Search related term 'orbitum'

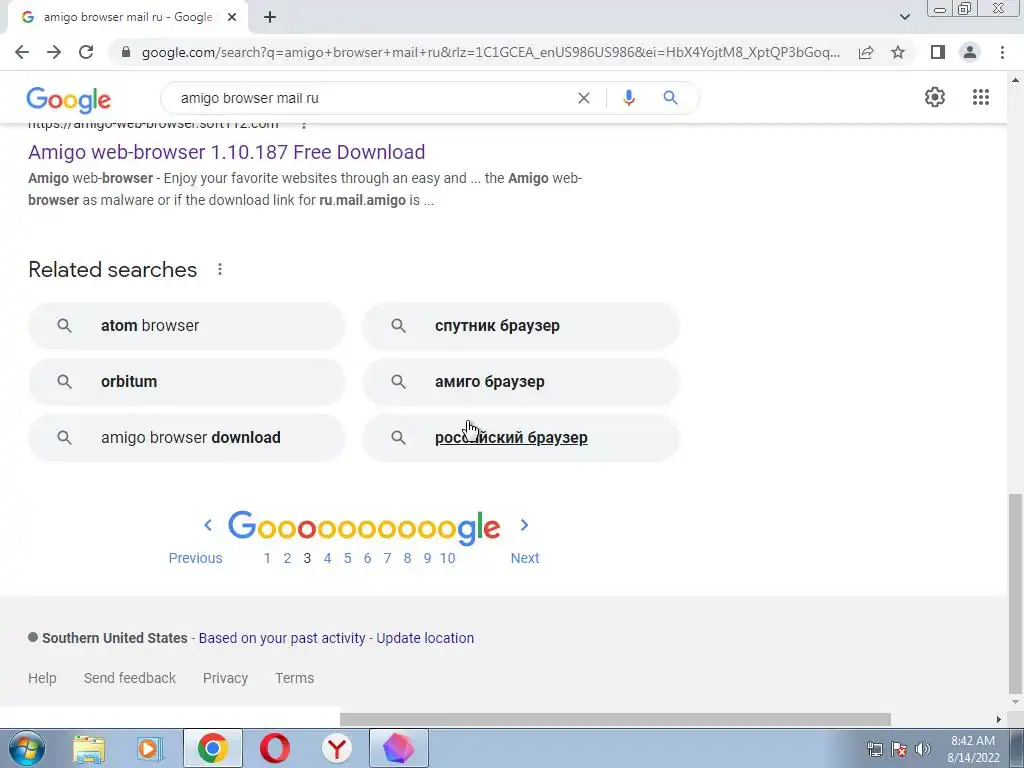pos(186,381)
